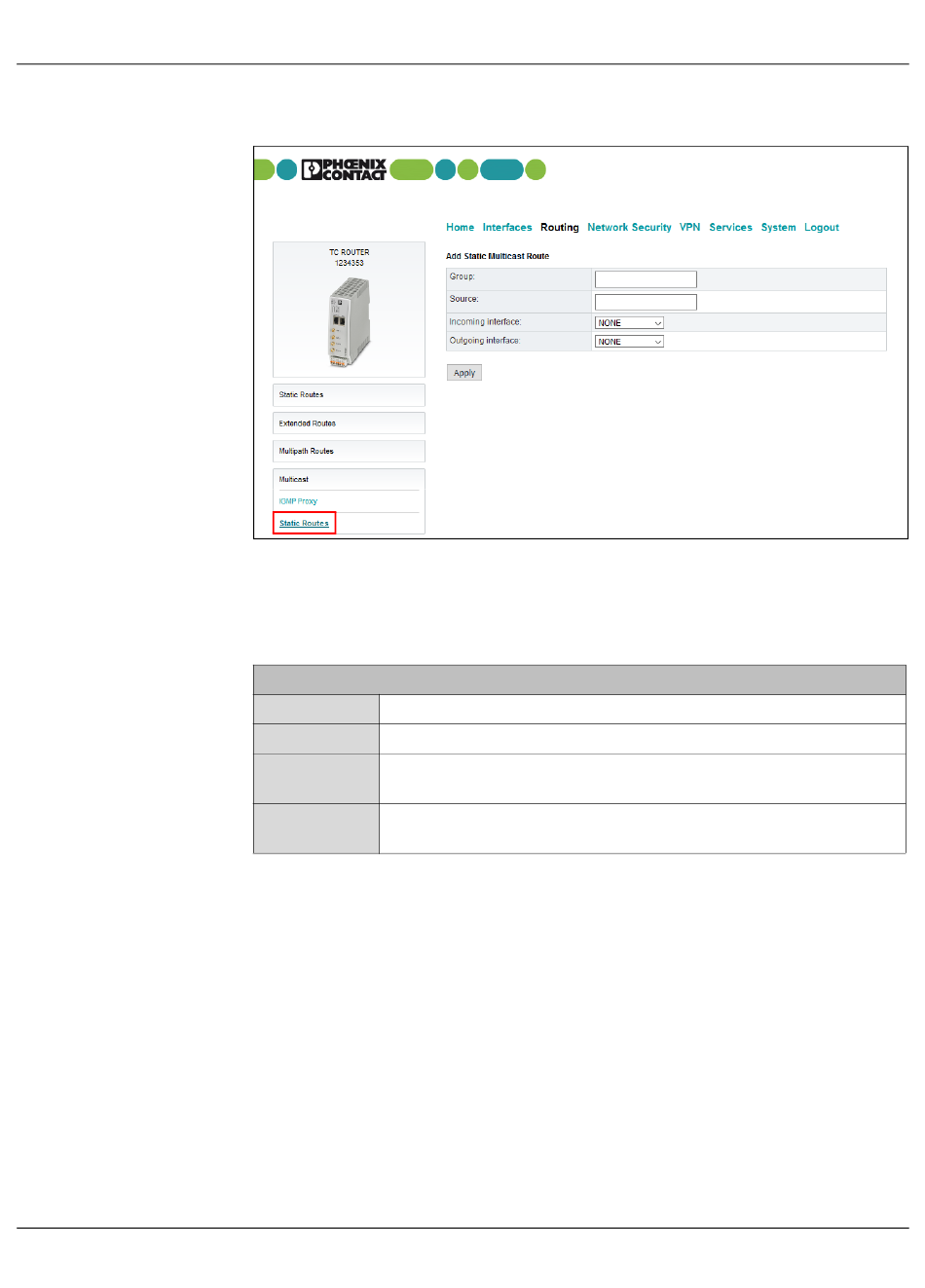This screenshot has width=925, height=1288.
Task: Click the Logout link
Action: 822,228
